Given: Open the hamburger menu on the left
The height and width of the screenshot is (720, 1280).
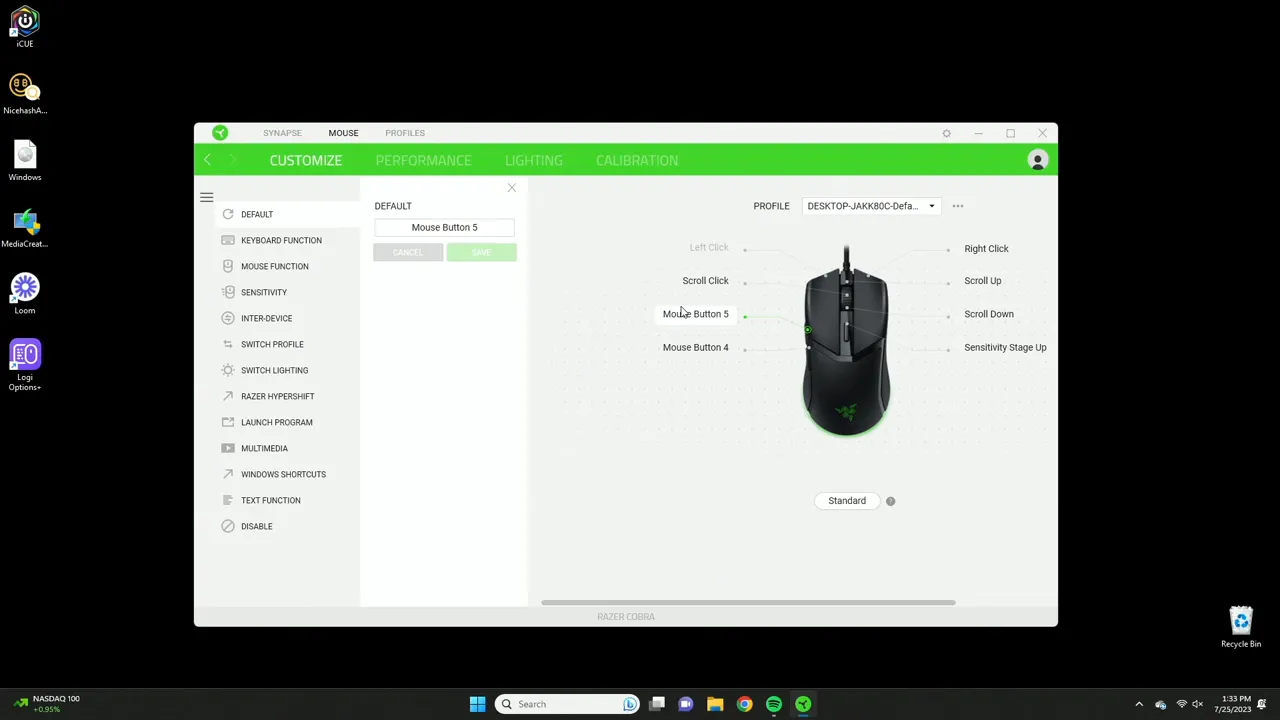Looking at the screenshot, I should [206, 197].
